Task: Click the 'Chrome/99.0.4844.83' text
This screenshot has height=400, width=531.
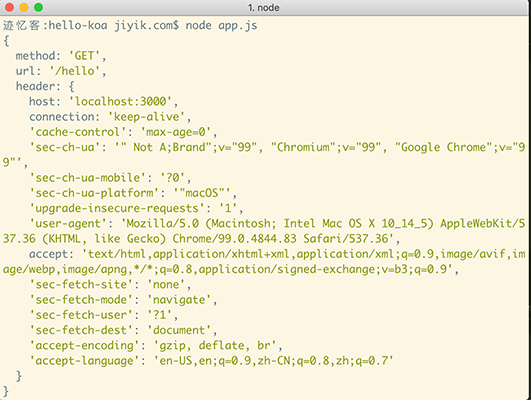Action: 234,238
